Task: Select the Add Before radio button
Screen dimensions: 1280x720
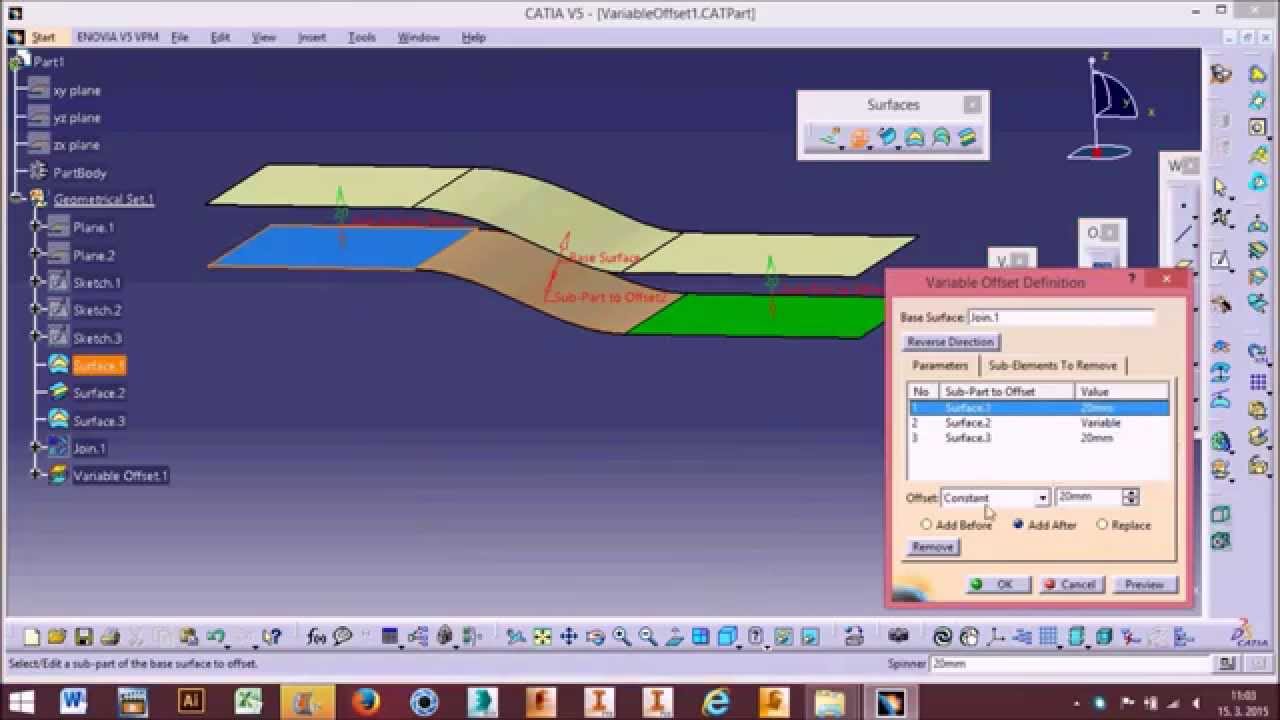Action: click(x=926, y=524)
